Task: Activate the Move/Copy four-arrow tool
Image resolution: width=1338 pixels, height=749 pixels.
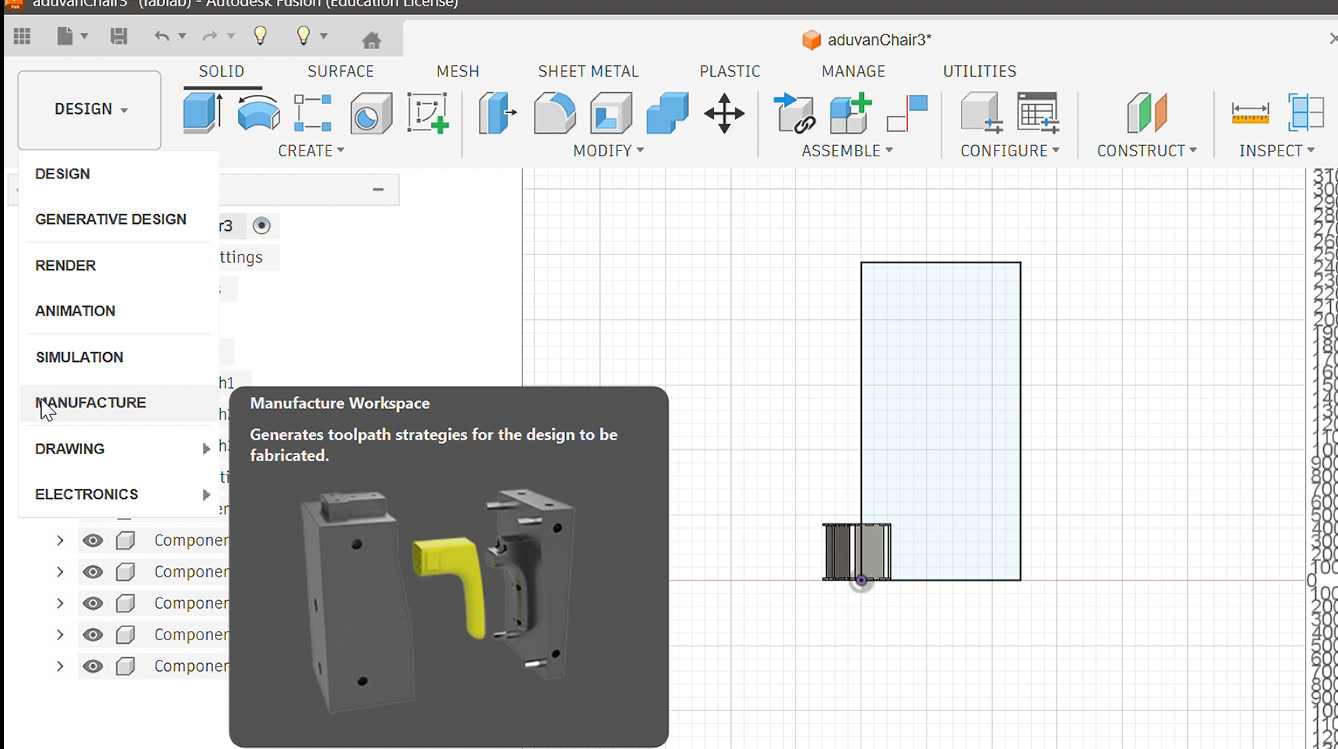Action: [x=724, y=113]
